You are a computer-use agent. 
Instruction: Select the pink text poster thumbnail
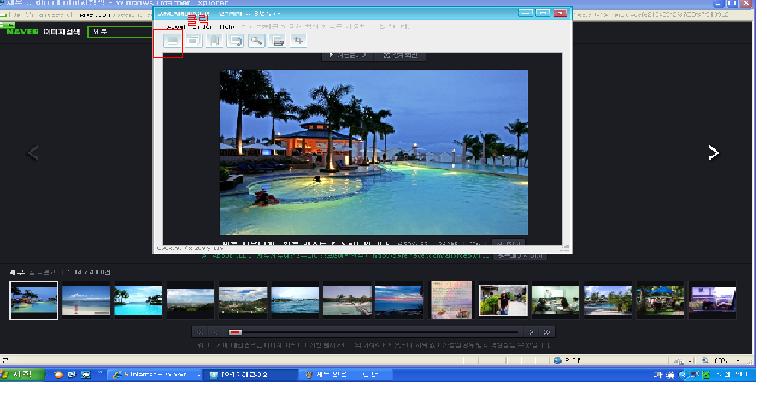[x=451, y=300]
